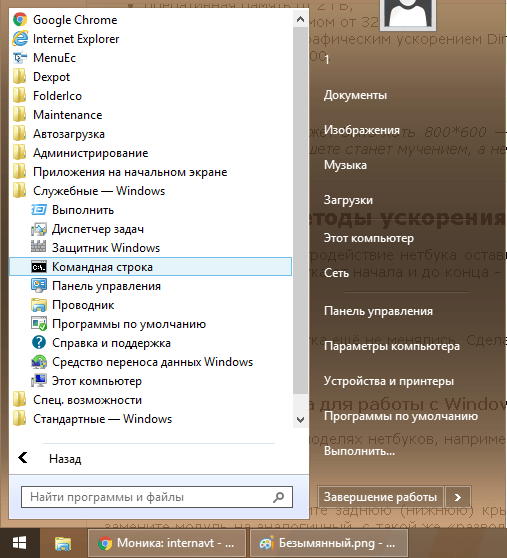Screen dimensions: 507x558
Task: Click the user account picture
Action: 408,14
